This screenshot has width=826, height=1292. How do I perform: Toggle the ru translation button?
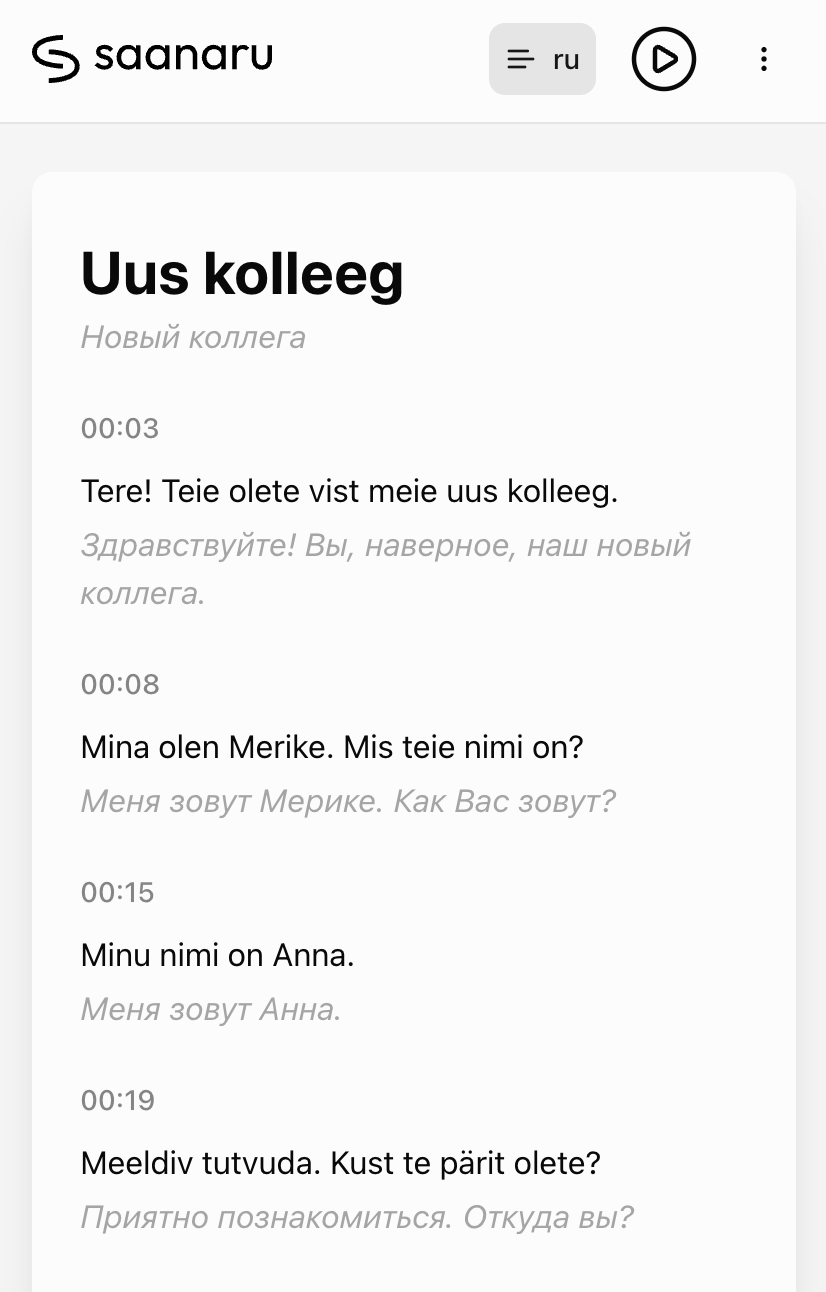542,59
